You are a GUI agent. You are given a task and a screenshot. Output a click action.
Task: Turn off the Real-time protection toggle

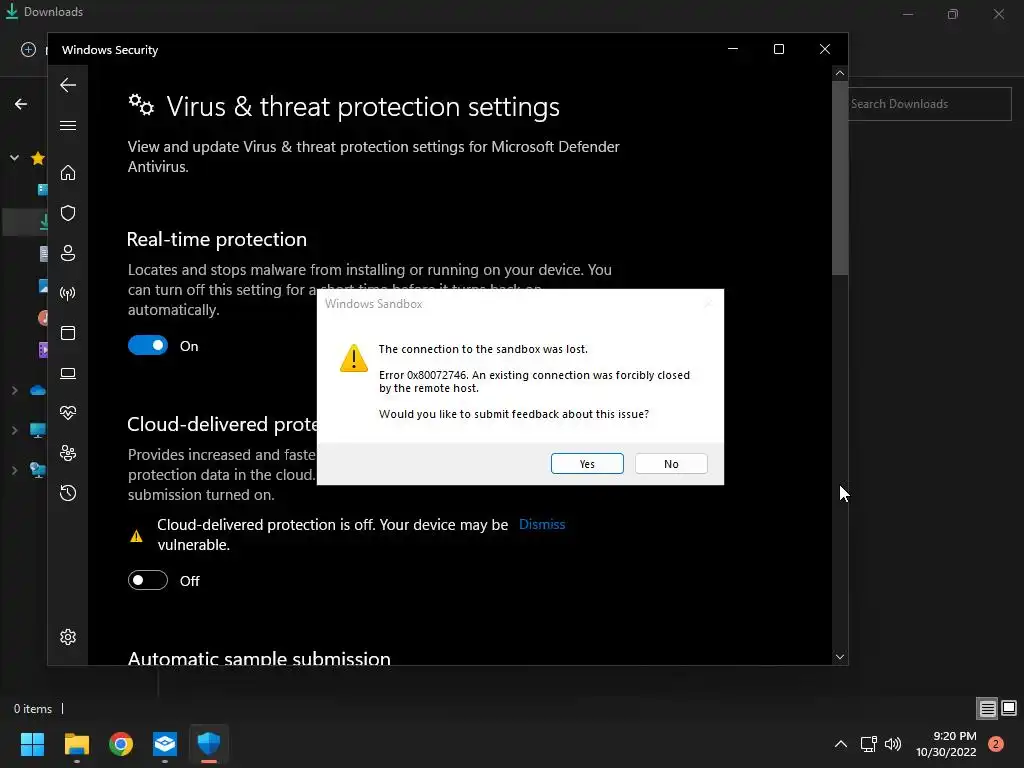click(x=148, y=345)
